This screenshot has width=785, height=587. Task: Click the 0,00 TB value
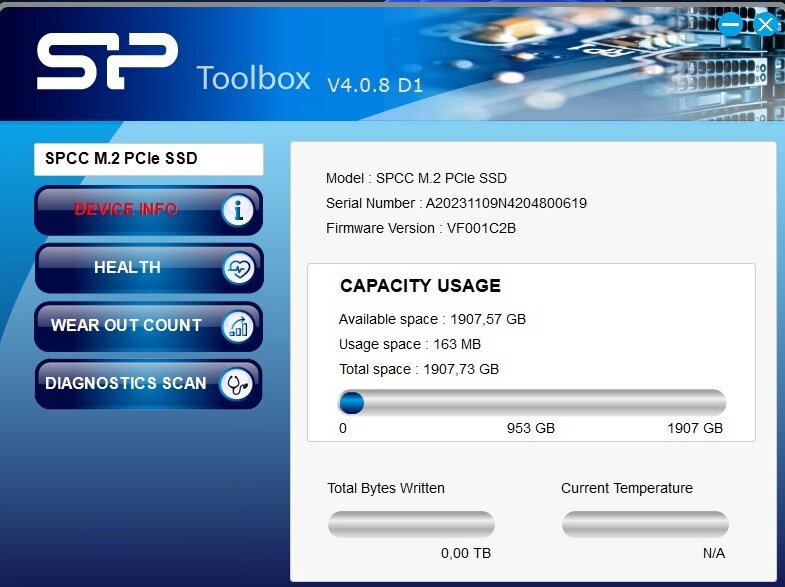coord(466,553)
